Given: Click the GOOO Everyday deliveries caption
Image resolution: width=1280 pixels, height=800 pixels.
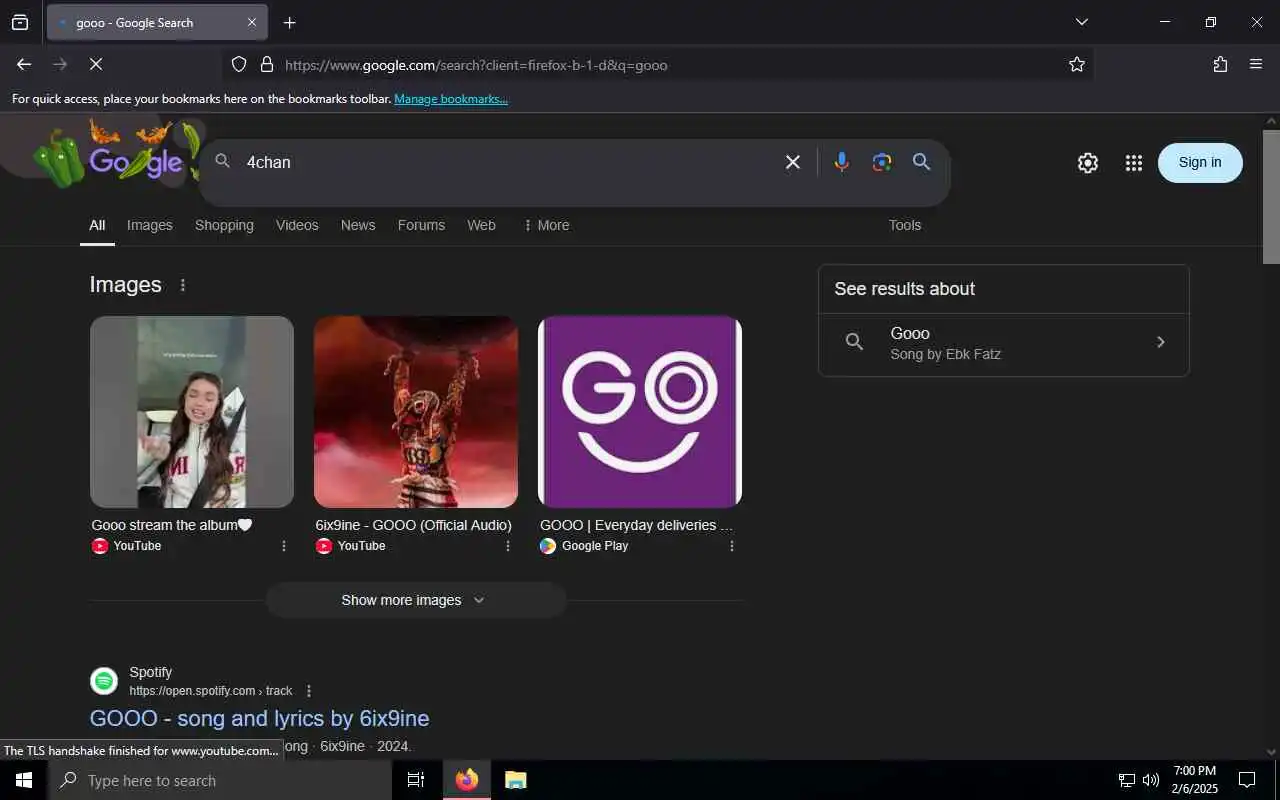Looking at the screenshot, I should click(636, 525).
